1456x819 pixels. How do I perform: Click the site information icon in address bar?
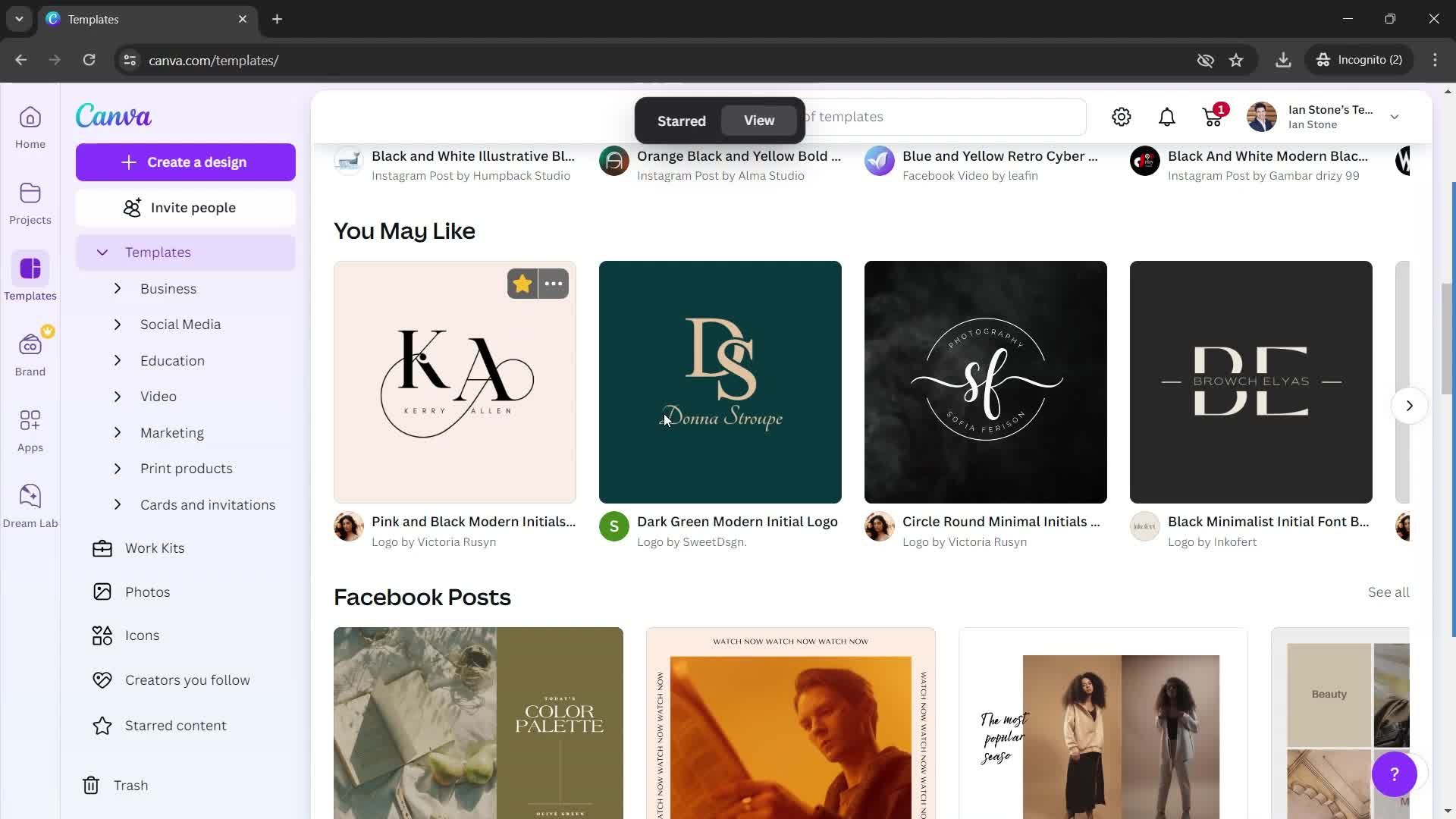pos(130,60)
